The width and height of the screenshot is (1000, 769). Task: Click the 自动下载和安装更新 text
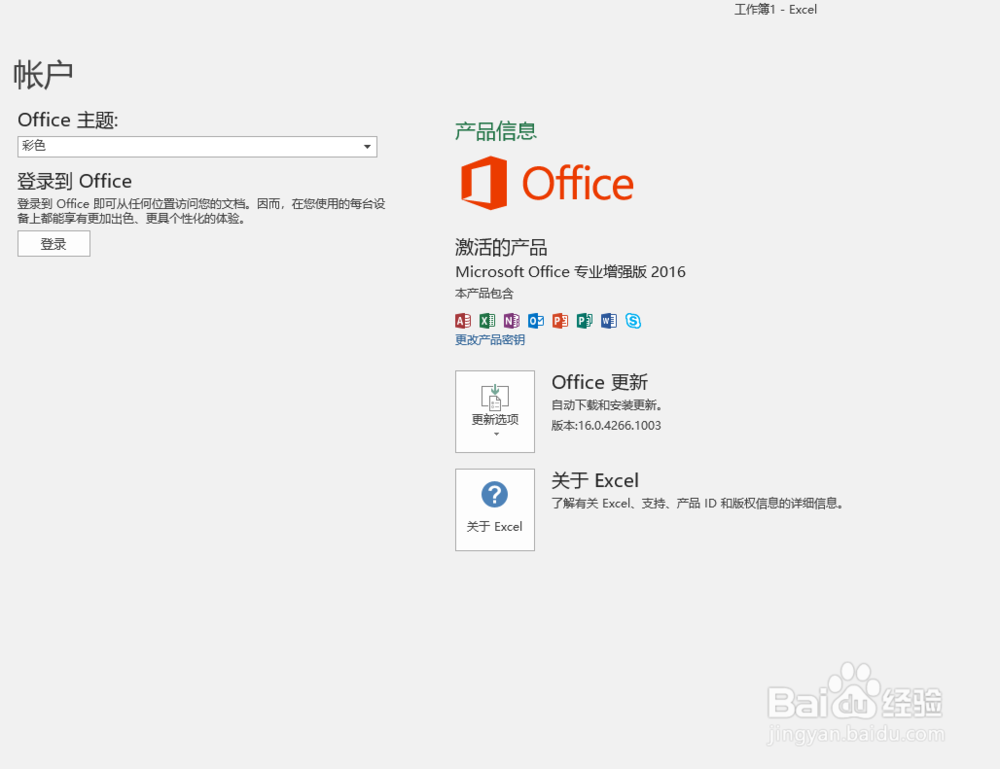coord(607,405)
